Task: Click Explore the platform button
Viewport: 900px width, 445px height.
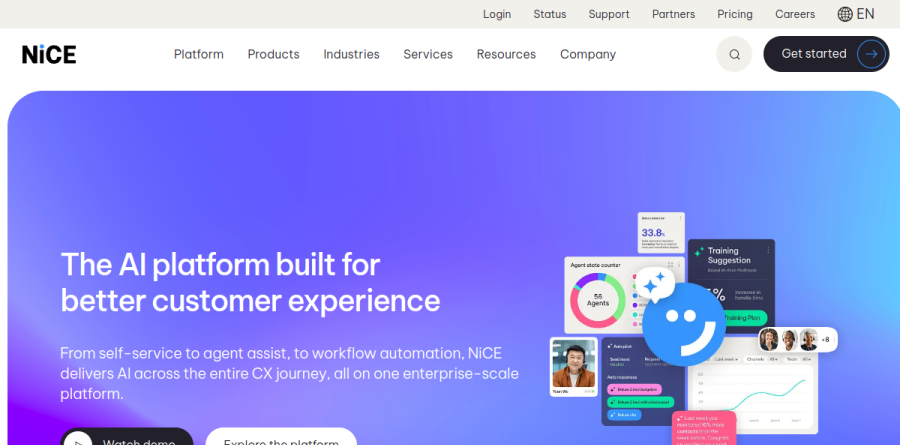Action: point(281,436)
